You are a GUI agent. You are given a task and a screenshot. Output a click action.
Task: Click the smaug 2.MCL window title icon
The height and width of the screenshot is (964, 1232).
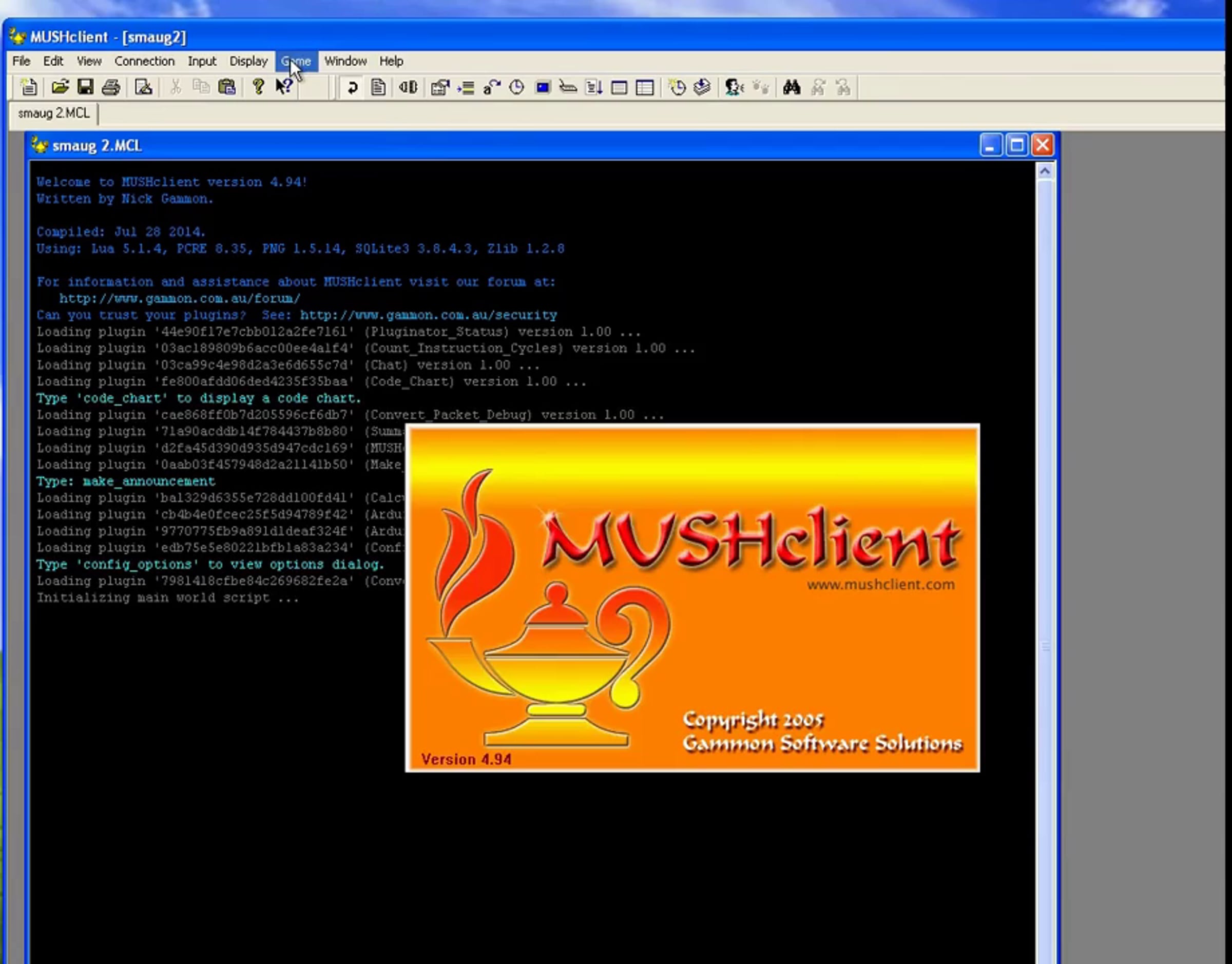[39, 146]
